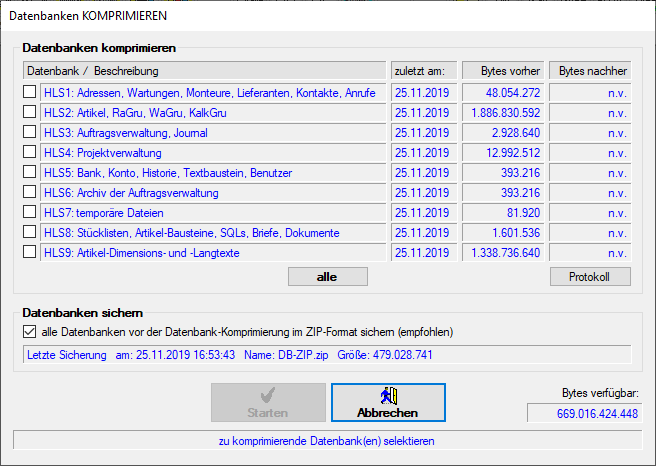
Task: Click the 'Bytes vorher' column header
Action: [x=503, y=71]
